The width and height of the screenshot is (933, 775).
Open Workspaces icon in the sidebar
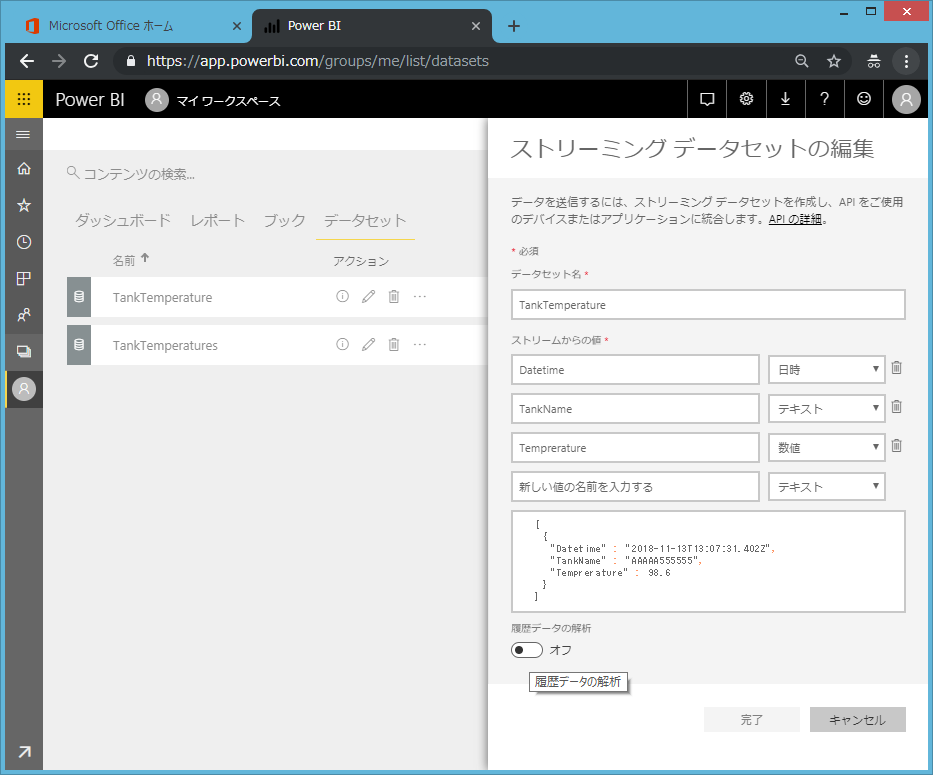click(24, 352)
